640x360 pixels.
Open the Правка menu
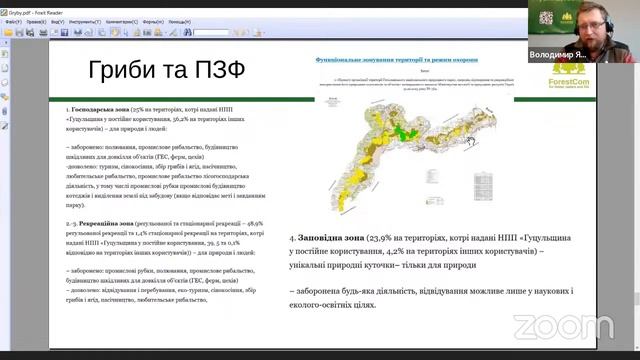(x=36, y=22)
